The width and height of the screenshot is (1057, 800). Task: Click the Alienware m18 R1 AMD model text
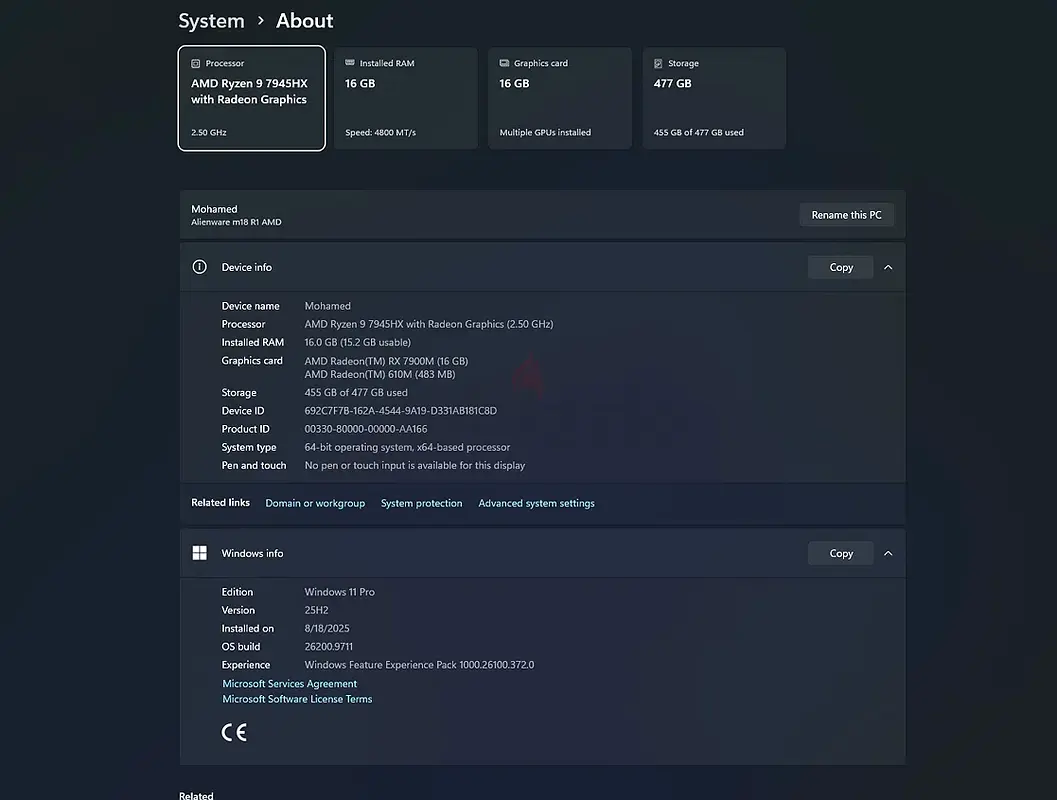coord(236,222)
